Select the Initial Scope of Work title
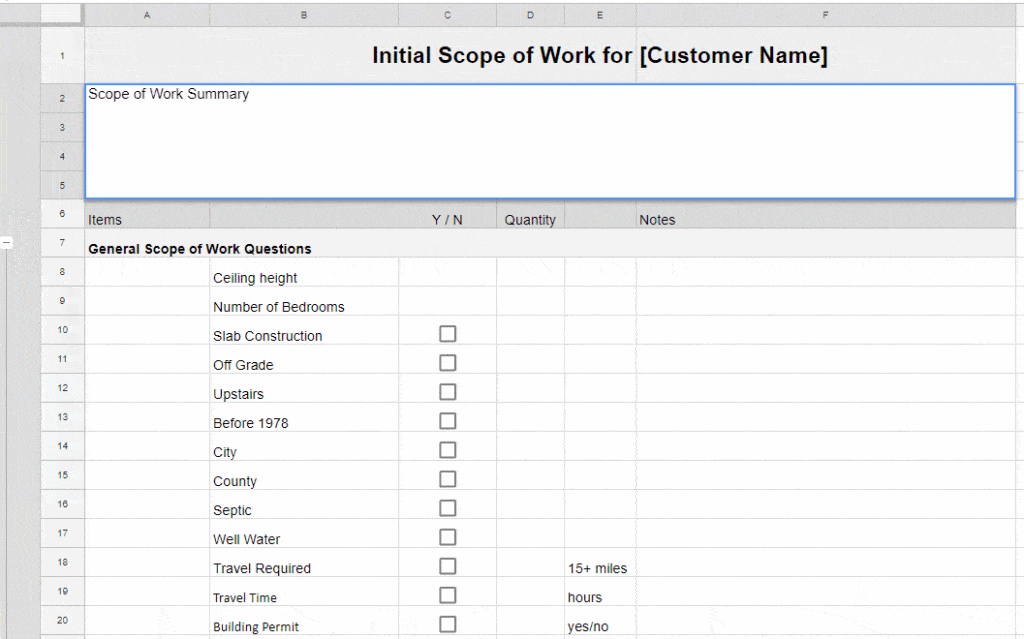1024x639 pixels. coord(600,56)
